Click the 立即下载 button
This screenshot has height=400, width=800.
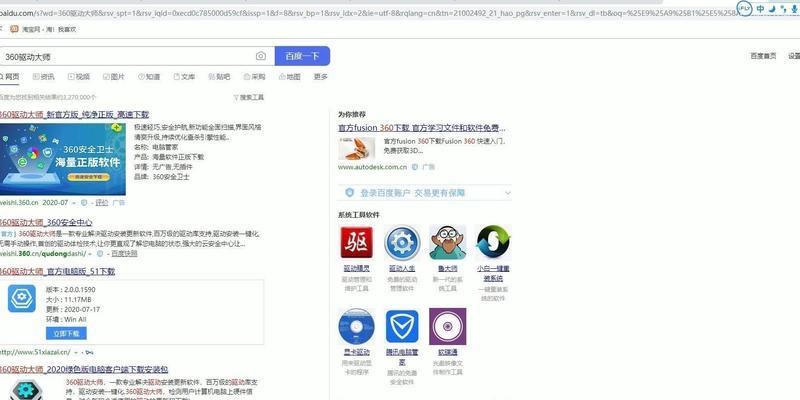tap(66, 333)
